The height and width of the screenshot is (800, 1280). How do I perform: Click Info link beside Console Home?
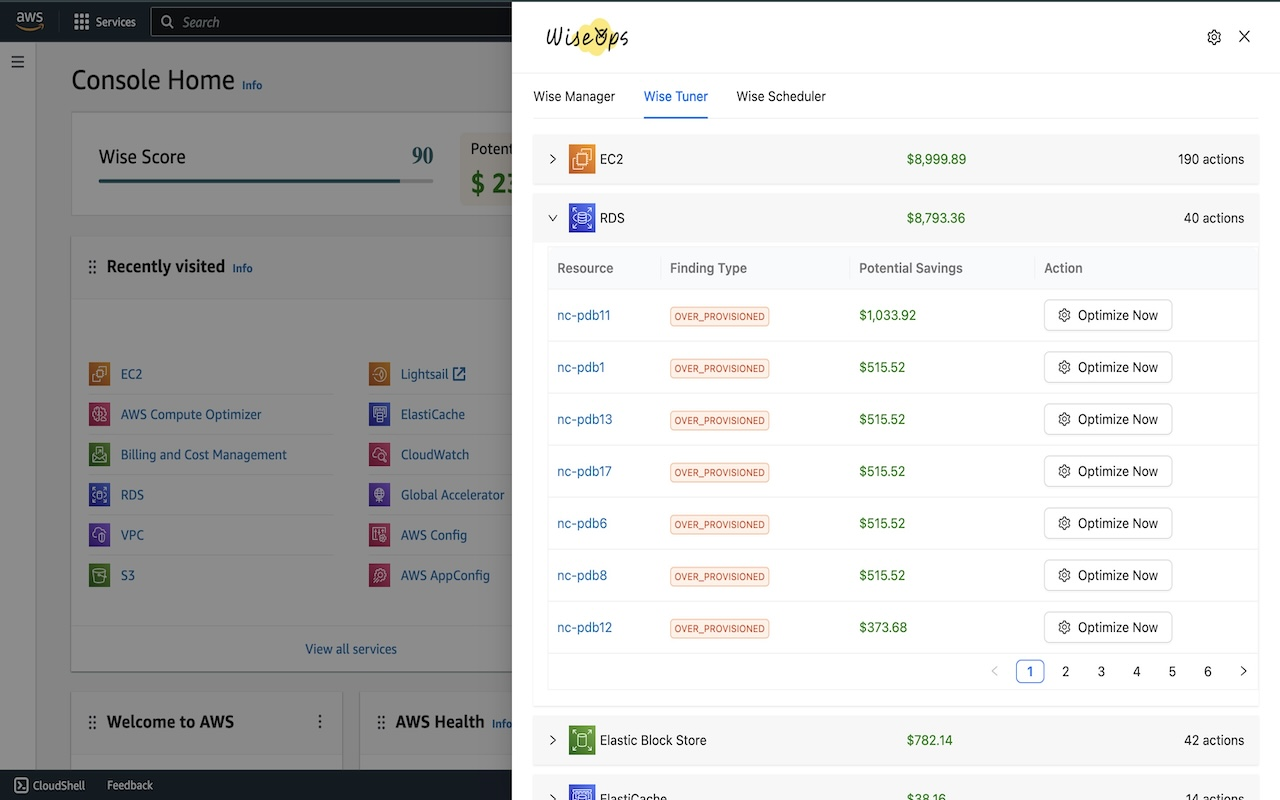point(252,85)
